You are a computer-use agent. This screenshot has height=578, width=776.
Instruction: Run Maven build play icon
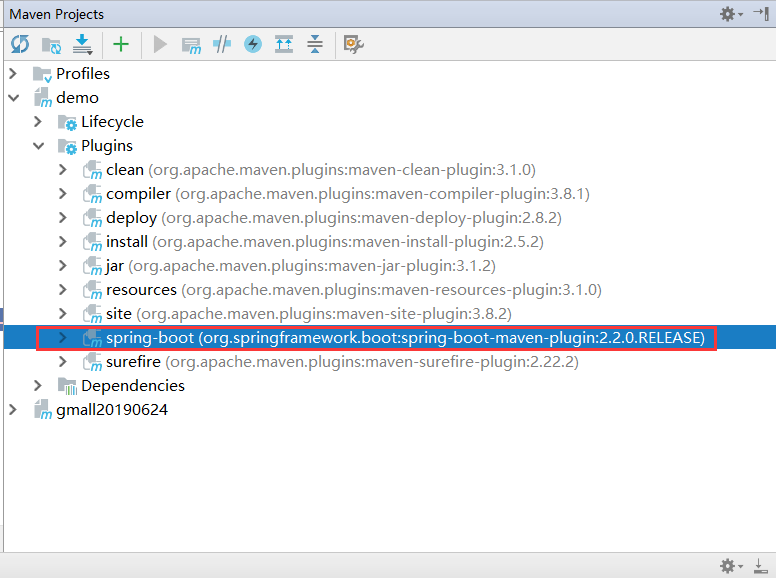[x=160, y=45]
